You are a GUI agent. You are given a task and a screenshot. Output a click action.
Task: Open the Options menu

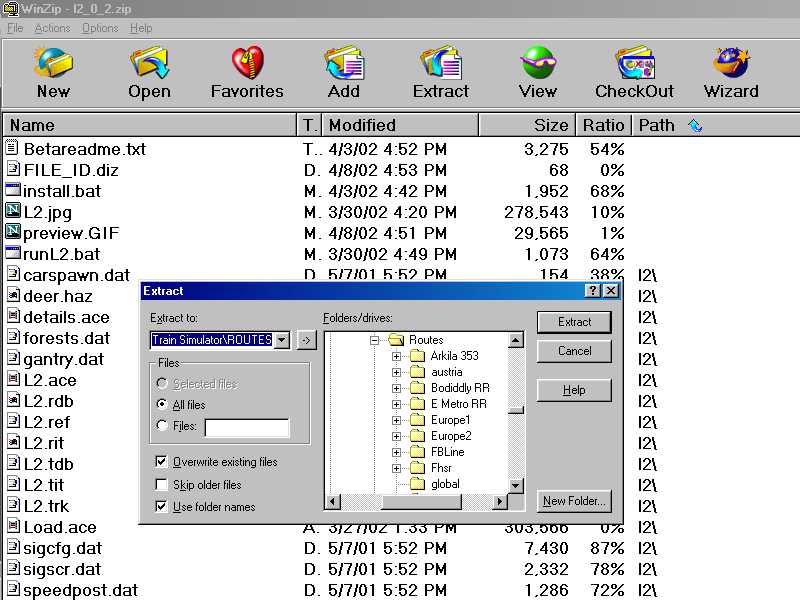100,28
